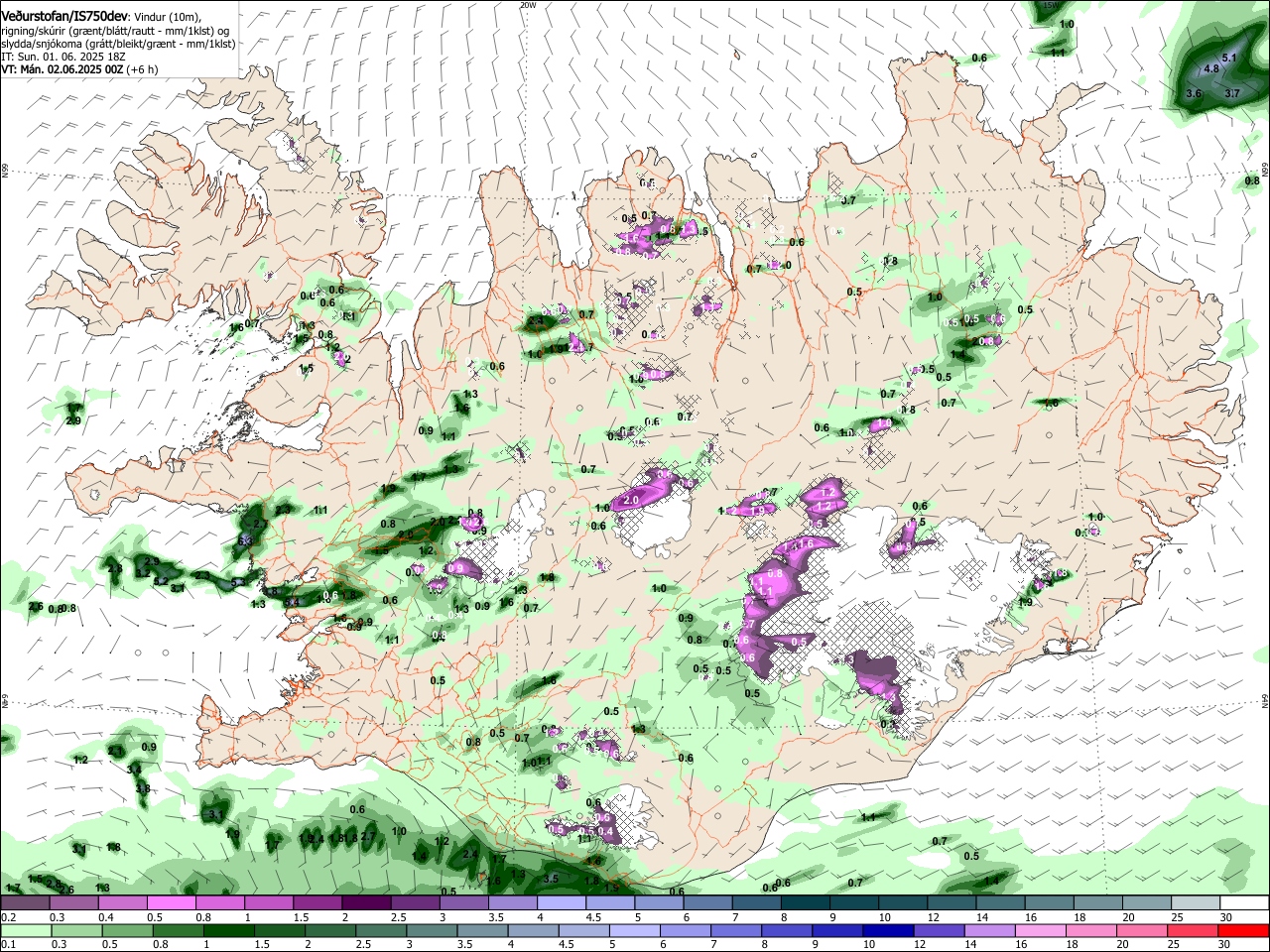Click the '0.1' label on the rain scale
The width and height of the screenshot is (1270, 952).
9,944
